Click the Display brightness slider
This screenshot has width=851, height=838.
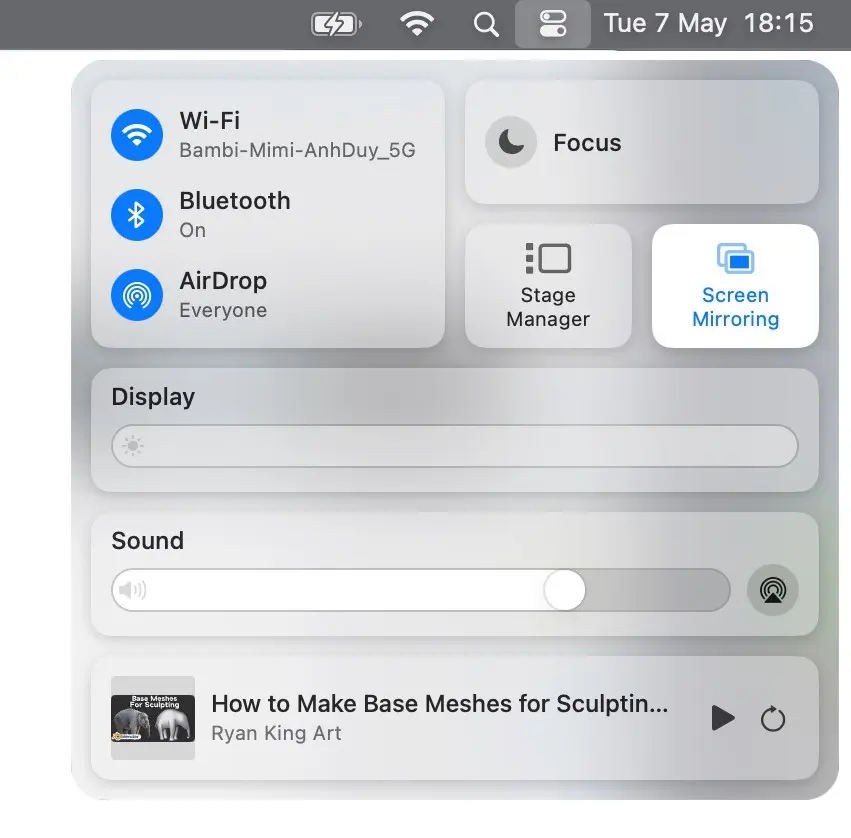[x=455, y=446]
